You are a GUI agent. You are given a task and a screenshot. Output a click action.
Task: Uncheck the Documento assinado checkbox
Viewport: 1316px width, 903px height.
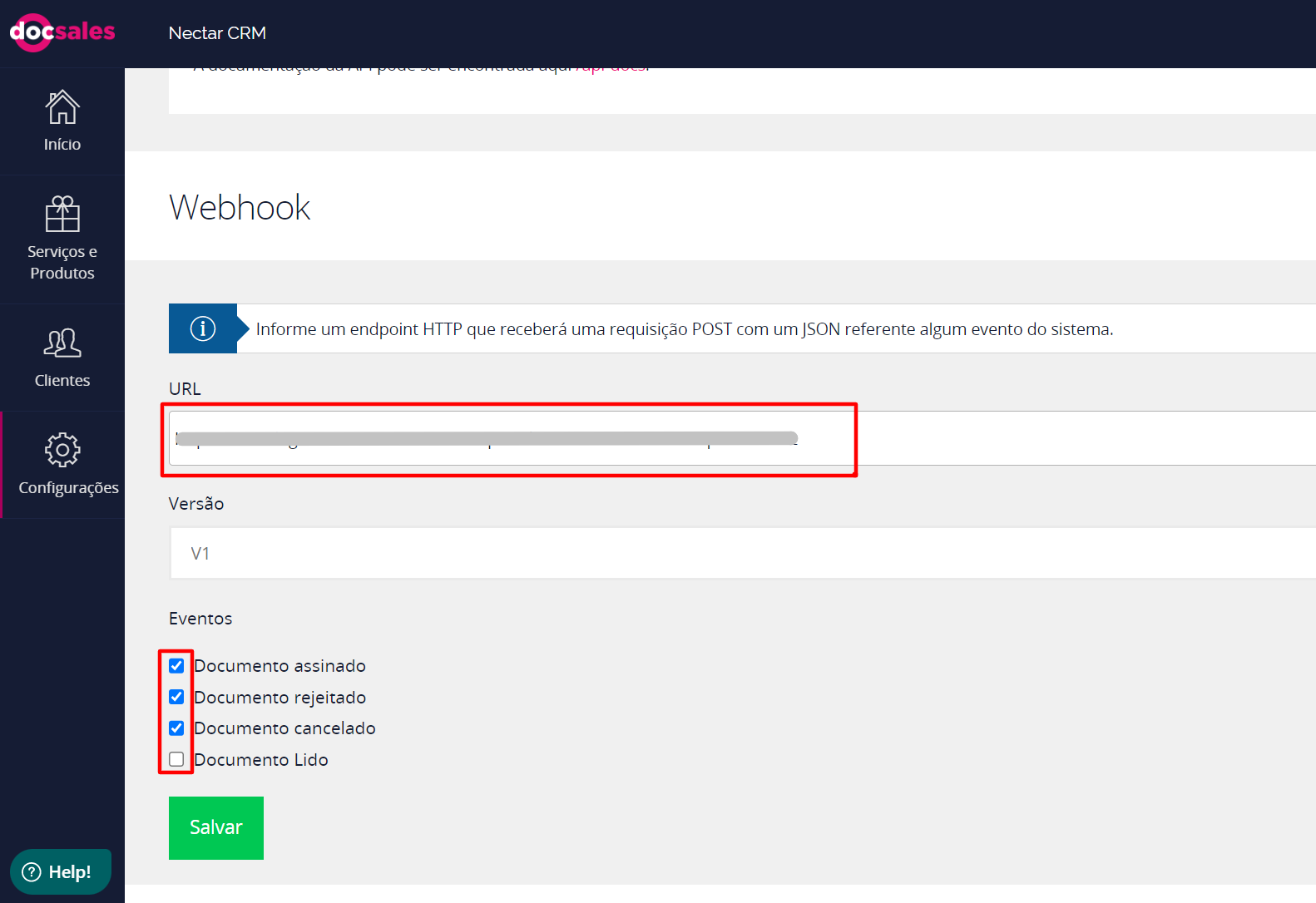pyautogui.click(x=176, y=666)
